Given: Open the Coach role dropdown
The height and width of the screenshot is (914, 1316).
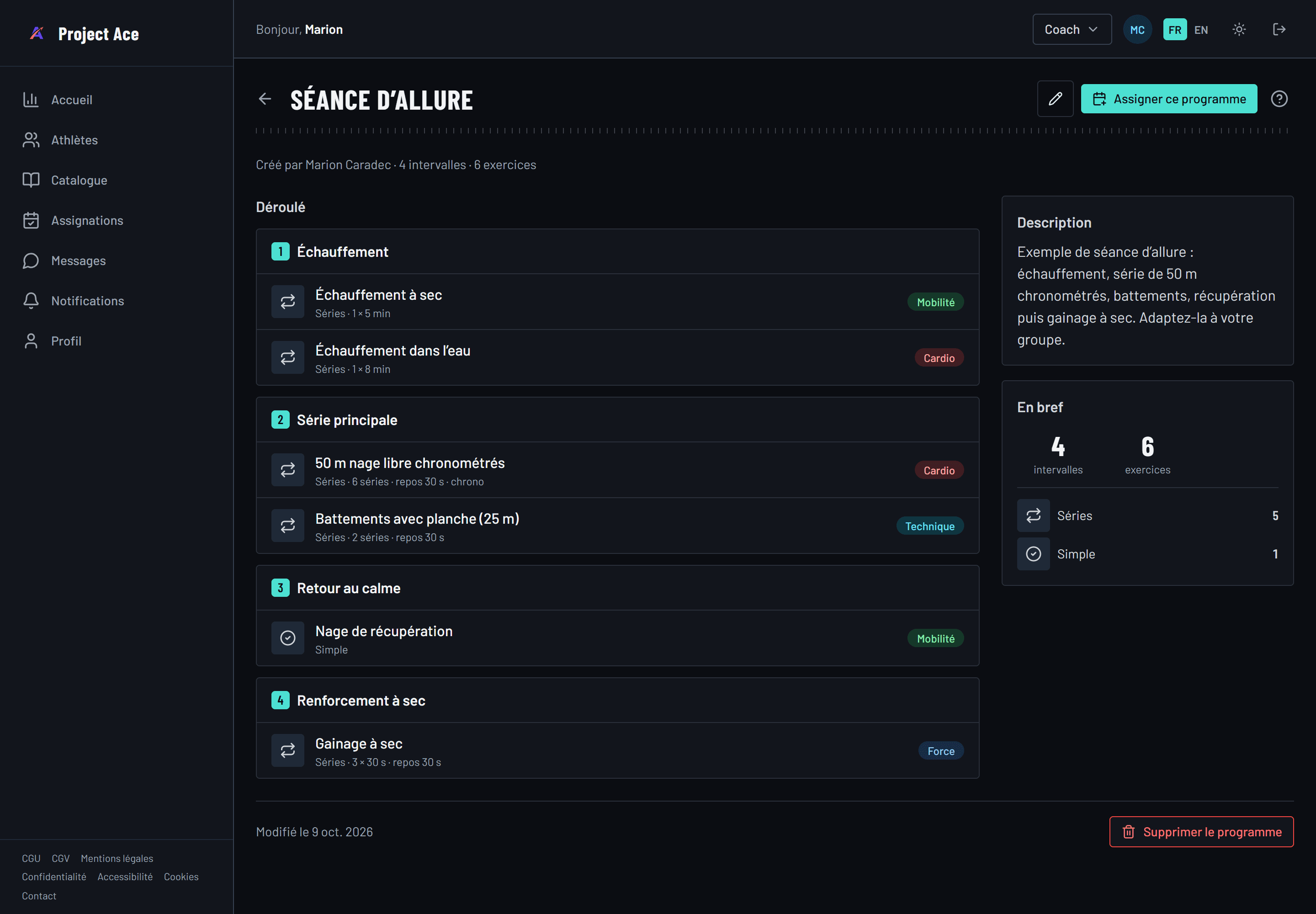Looking at the screenshot, I should click(1072, 29).
